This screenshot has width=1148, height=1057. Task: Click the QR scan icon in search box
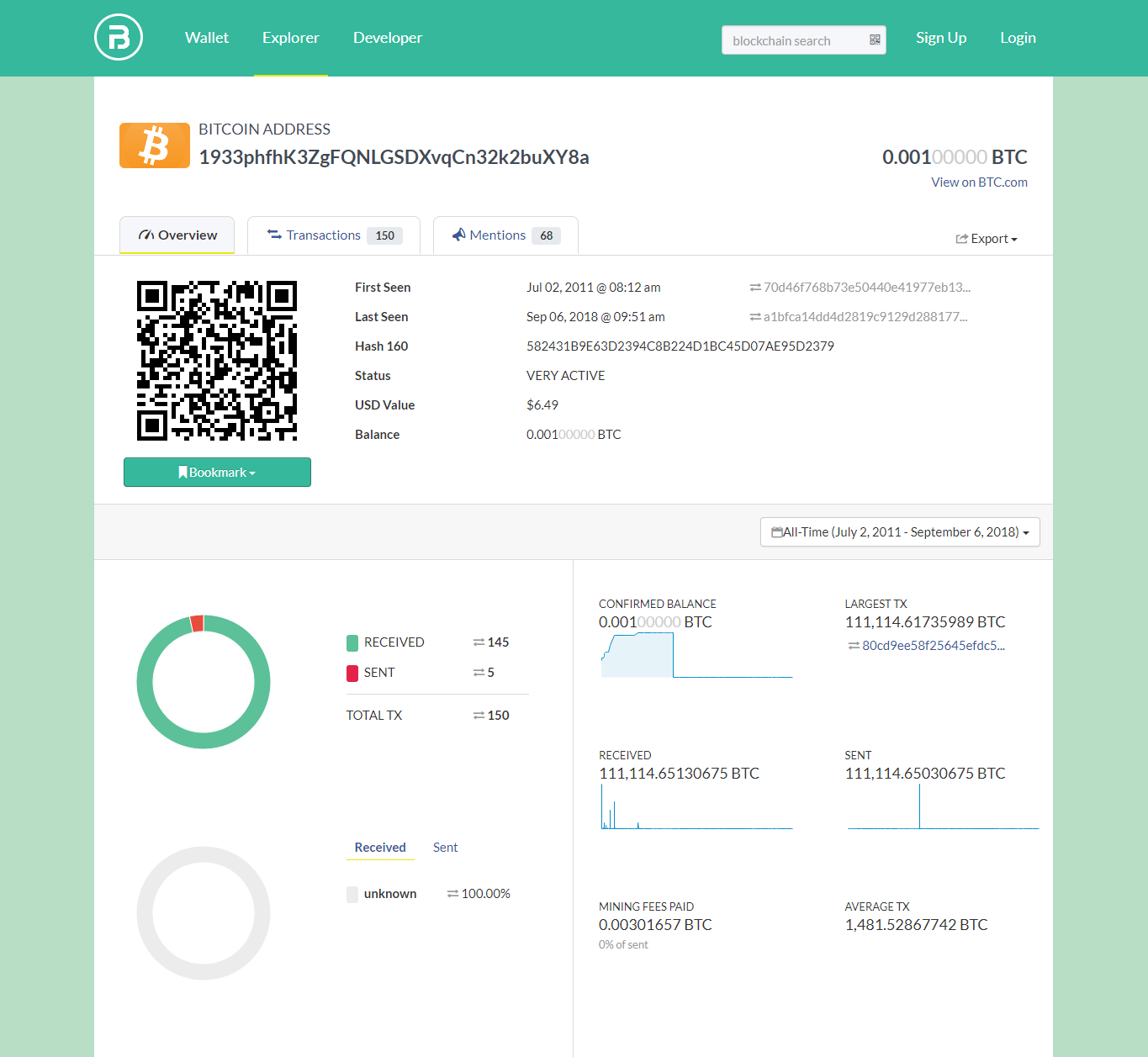pyautogui.click(x=875, y=40)
